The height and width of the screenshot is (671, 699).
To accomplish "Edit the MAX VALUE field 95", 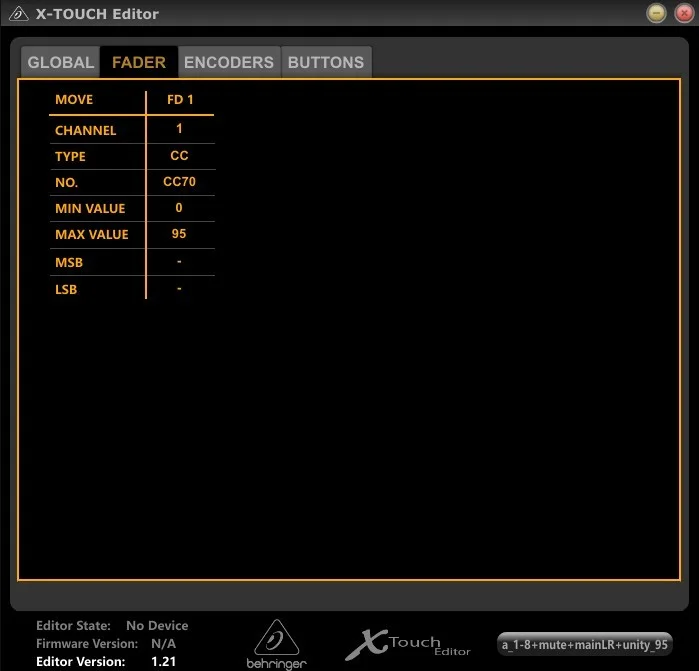I will 179,234.
